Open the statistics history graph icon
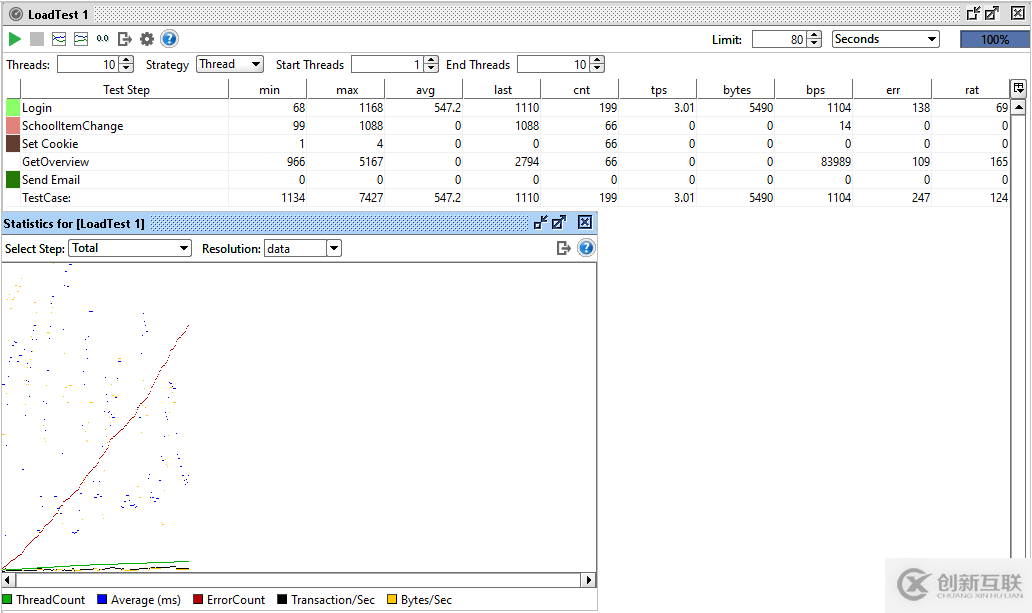Image resolution: width=1032 pixels, height=613 pixels. click(x=81, y=39)
